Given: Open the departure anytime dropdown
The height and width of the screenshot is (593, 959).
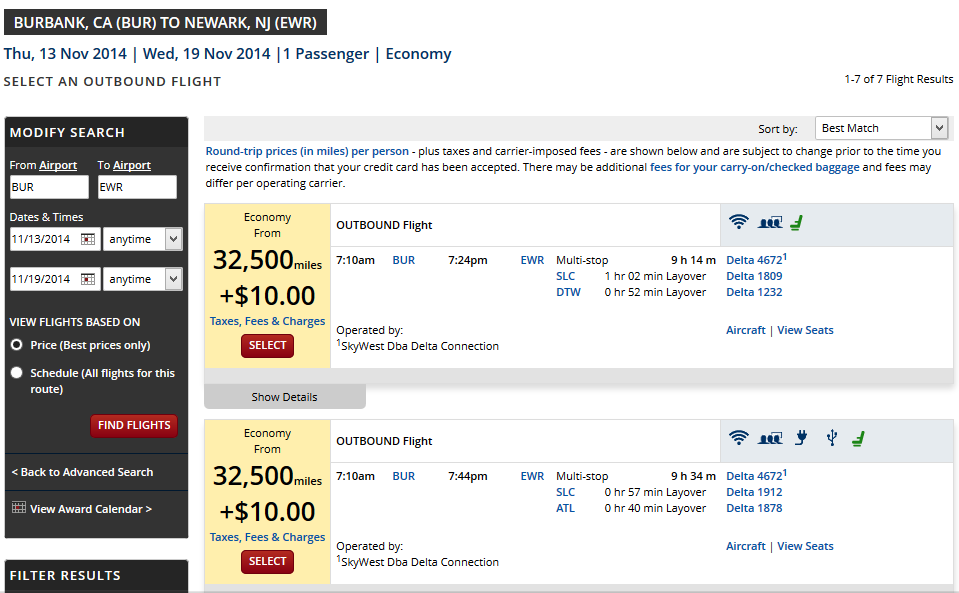Looking at the screenshot, I should [x=143, y=239].
